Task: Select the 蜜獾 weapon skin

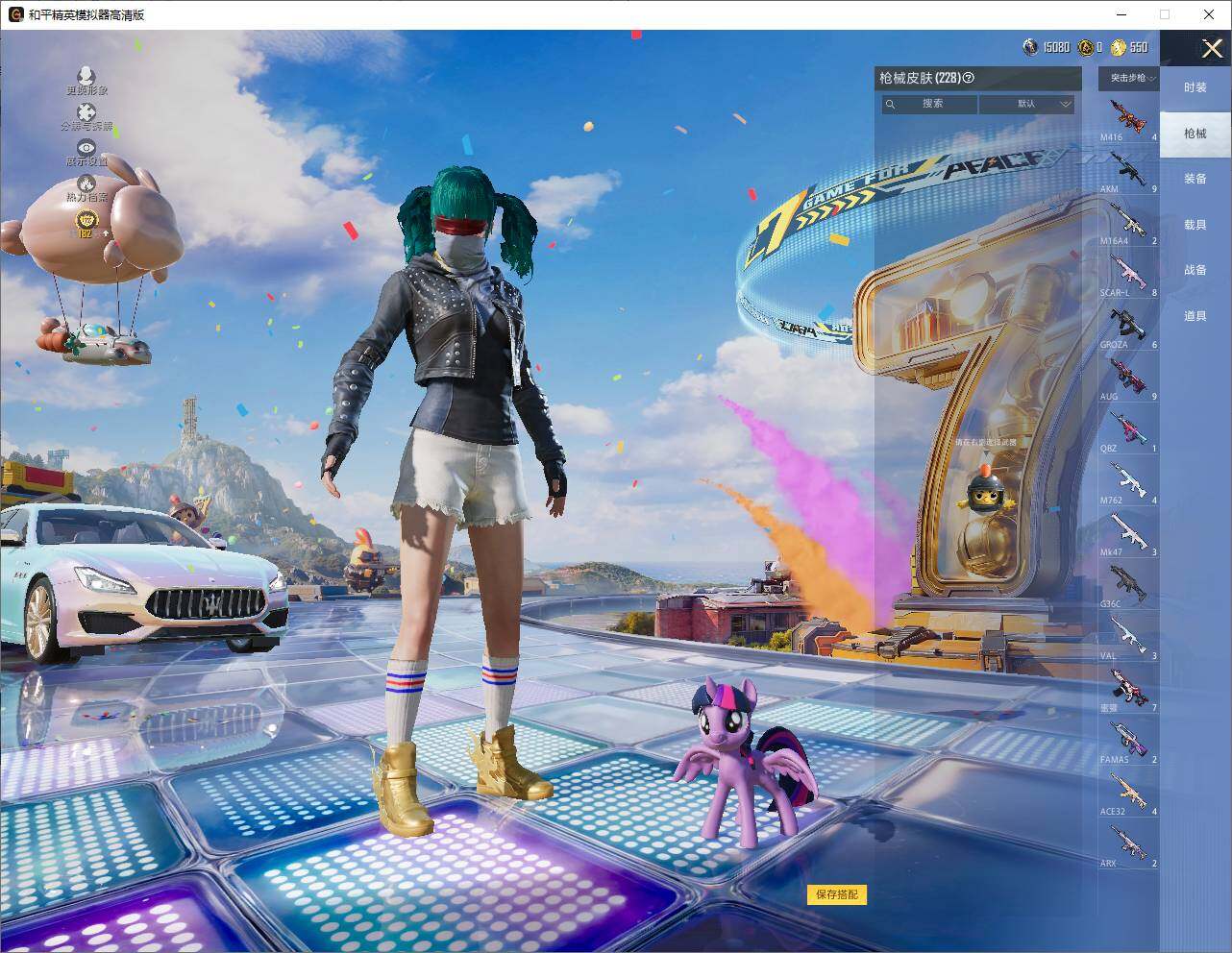Action: coord(1129,690)
